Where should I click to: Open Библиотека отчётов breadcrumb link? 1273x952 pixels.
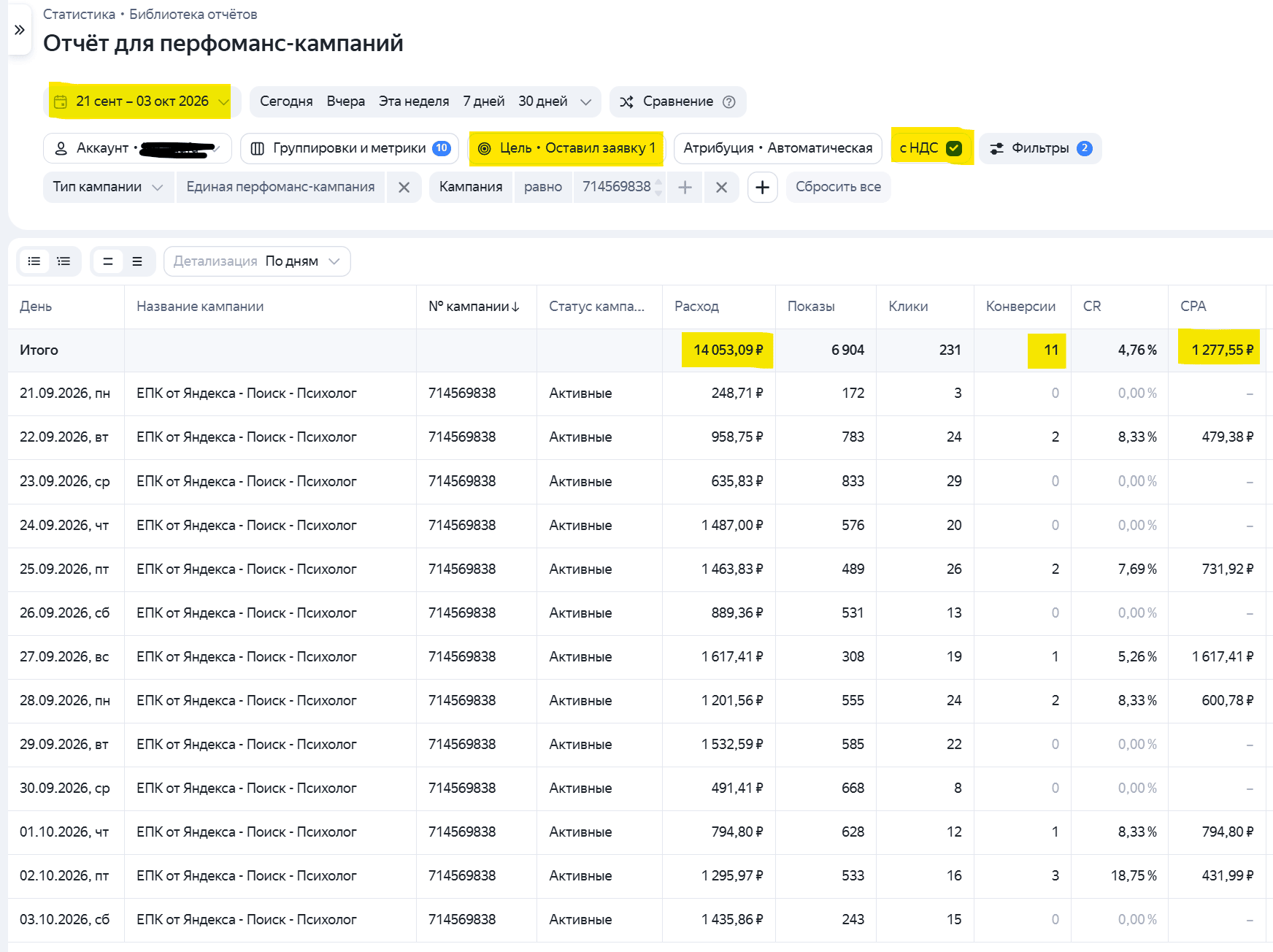[x=193, y=15]
